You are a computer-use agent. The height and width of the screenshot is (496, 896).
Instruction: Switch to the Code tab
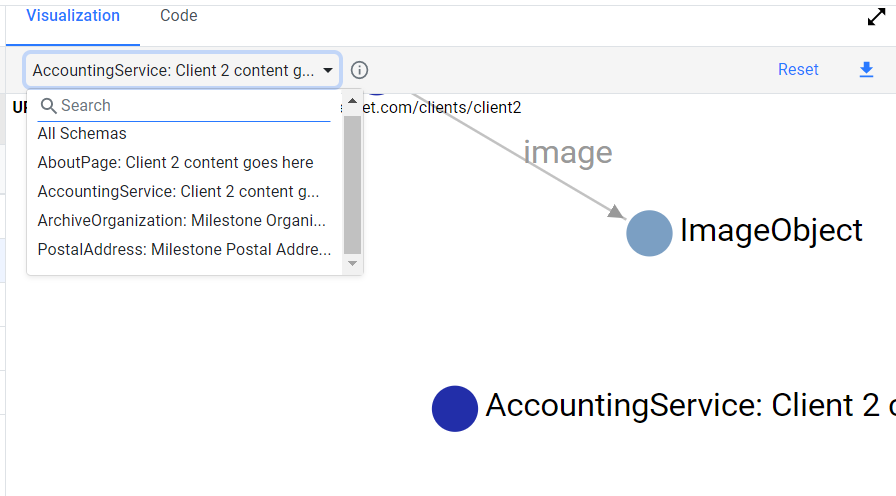pyautogui.click(x=179, y=16)
